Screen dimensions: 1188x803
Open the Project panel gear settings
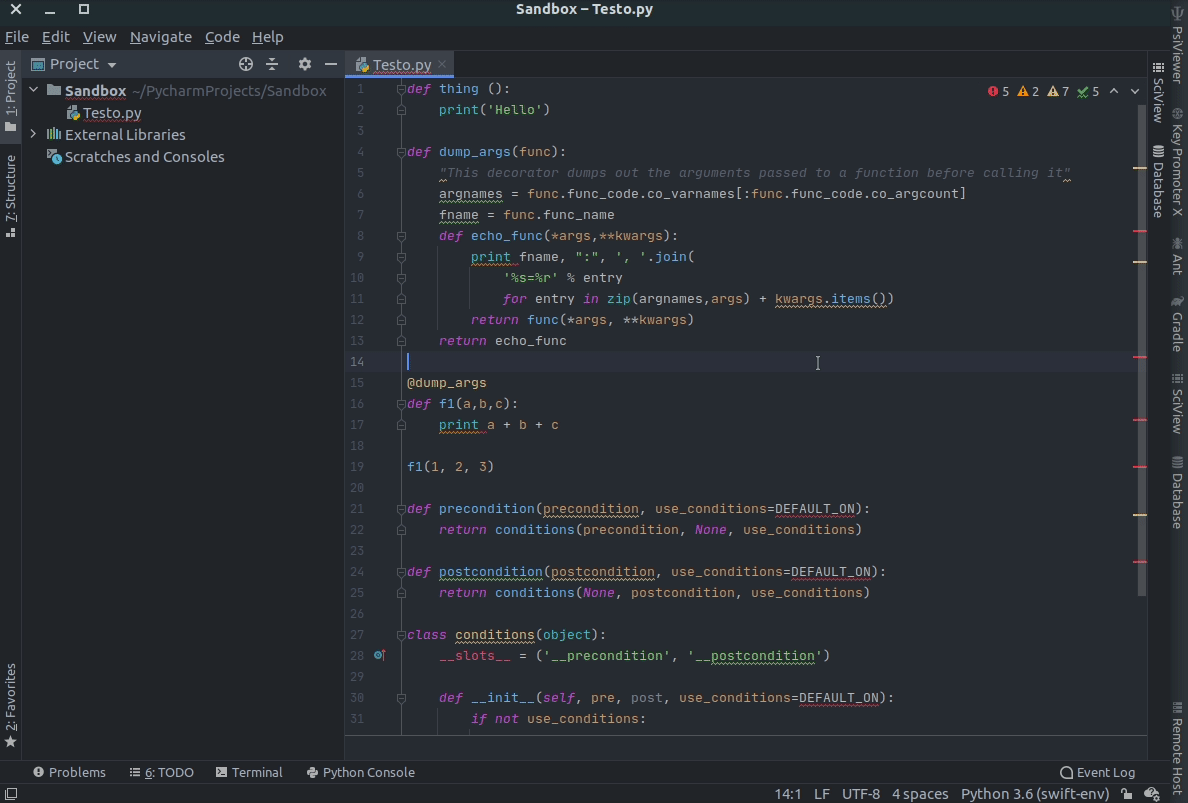click(x=305, y=64)
